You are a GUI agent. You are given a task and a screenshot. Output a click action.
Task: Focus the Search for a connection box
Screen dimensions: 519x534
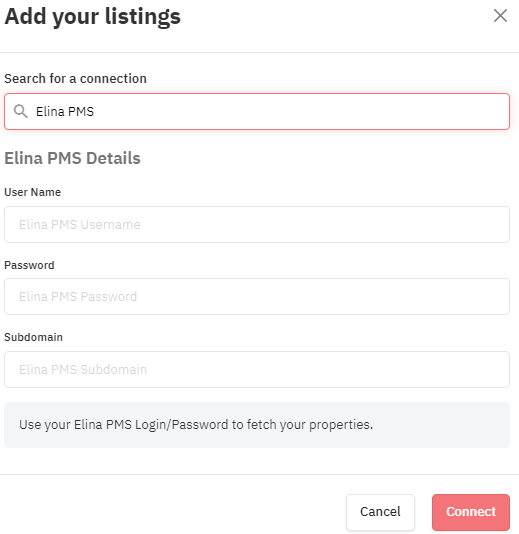[257, 111]
